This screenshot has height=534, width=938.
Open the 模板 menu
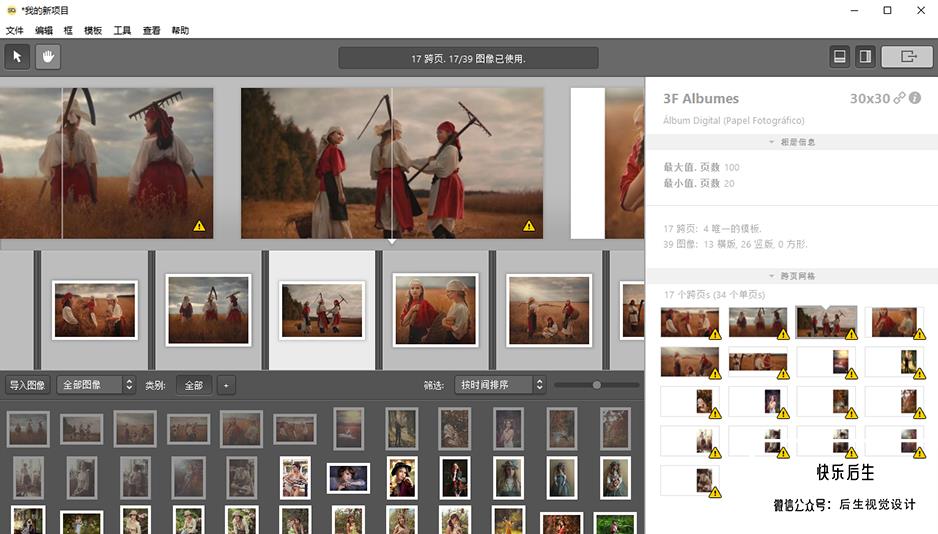(x=93, y=30)
